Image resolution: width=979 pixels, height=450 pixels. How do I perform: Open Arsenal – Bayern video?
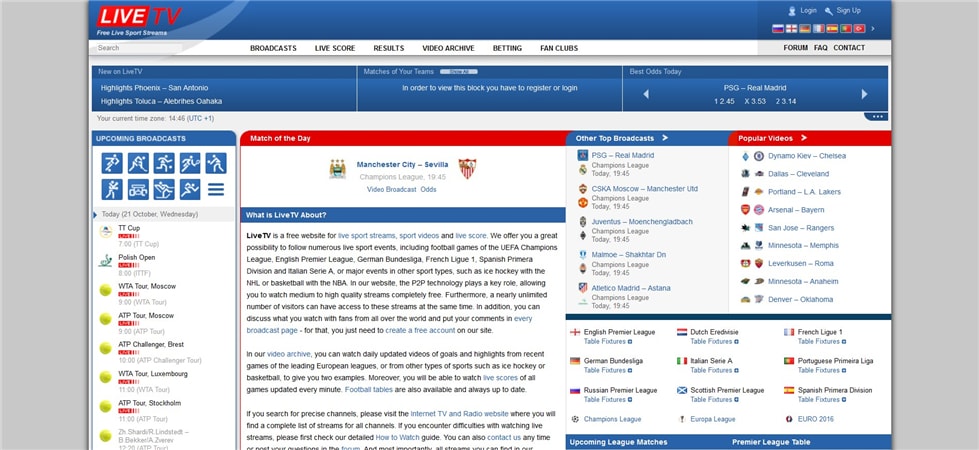[796, 210]
